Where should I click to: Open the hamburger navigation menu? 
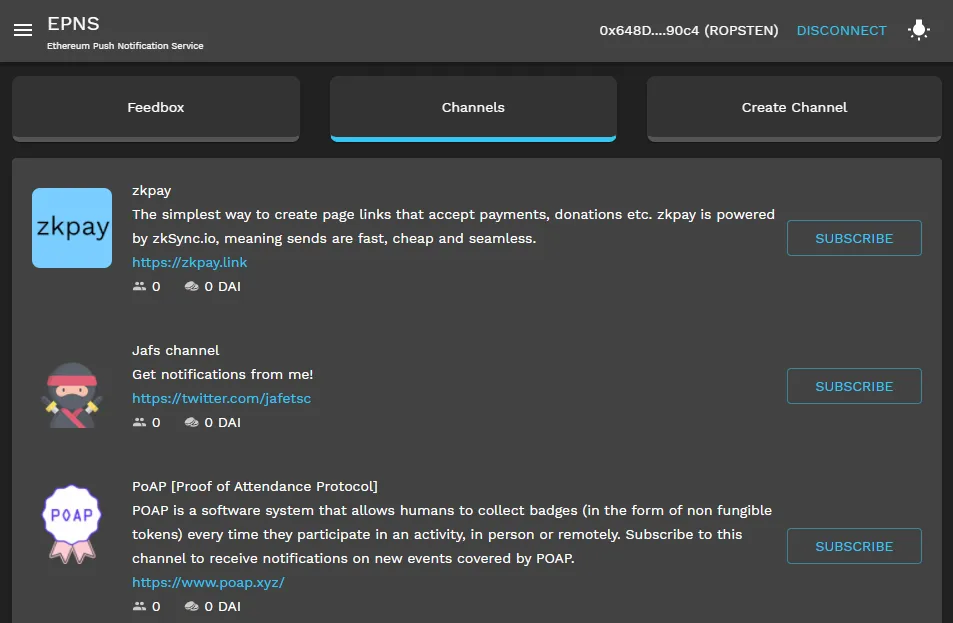tap(23, 31)
